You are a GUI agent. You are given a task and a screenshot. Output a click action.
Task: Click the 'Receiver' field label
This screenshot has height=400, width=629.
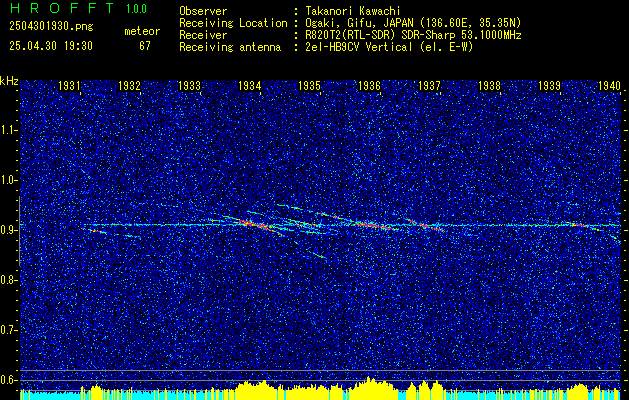[x=203, y=35]
